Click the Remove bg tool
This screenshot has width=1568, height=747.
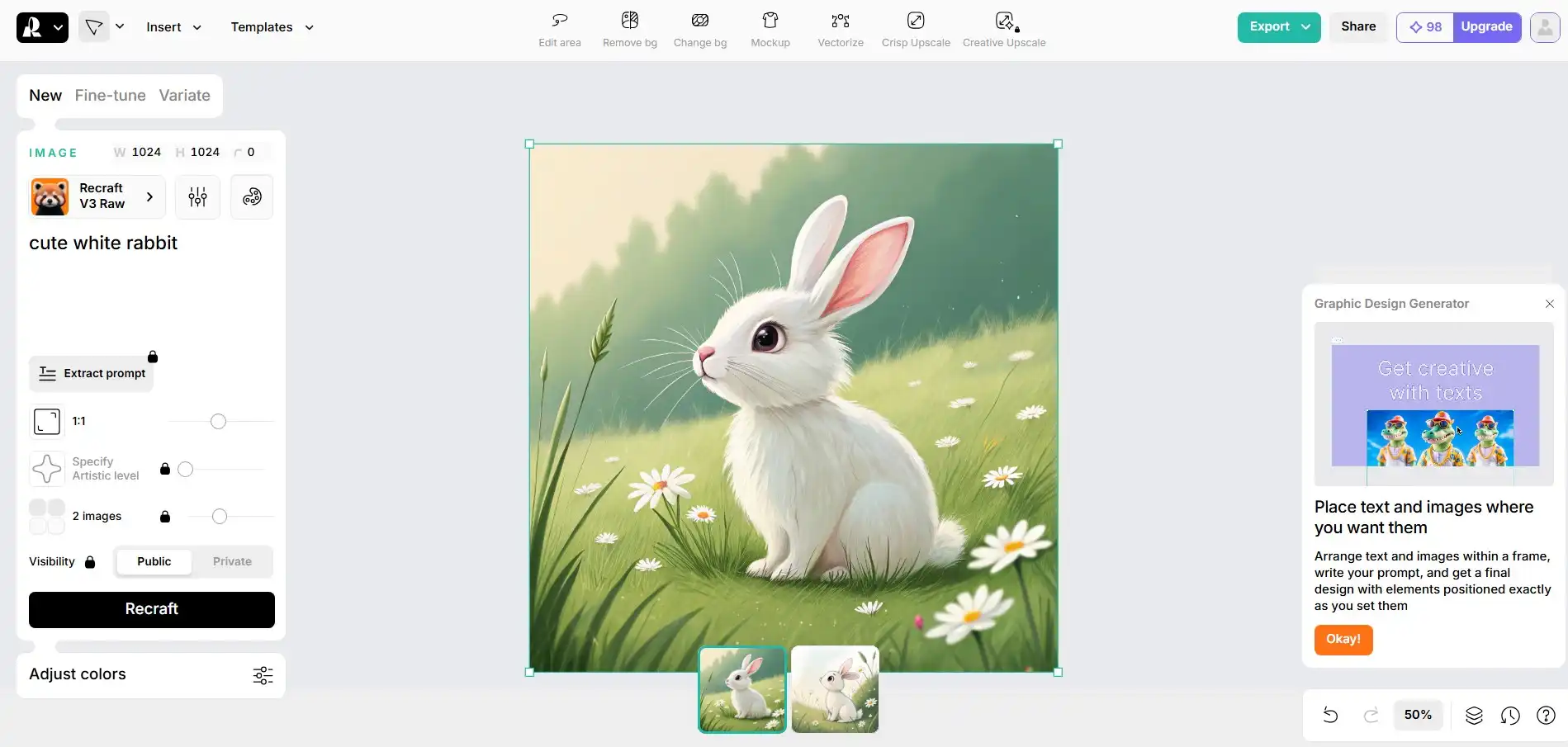coord(629,30)
